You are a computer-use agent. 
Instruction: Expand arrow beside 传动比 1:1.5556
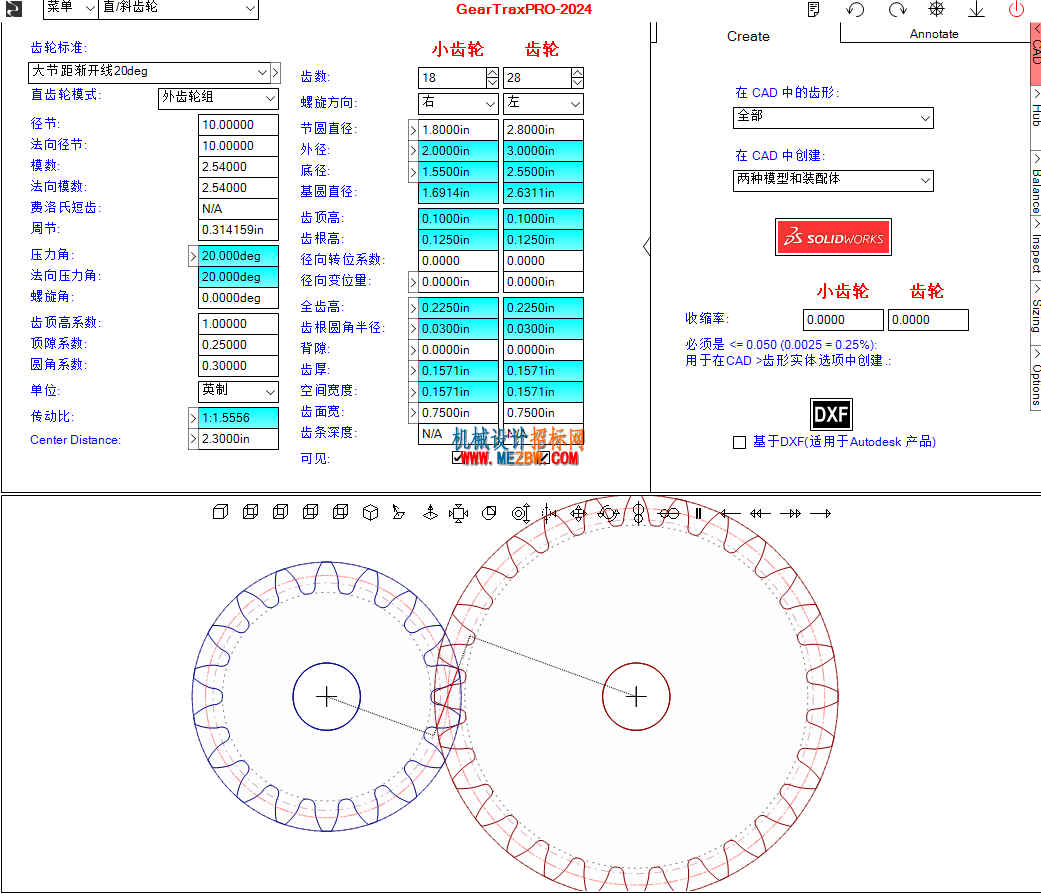tap(193, 418)
